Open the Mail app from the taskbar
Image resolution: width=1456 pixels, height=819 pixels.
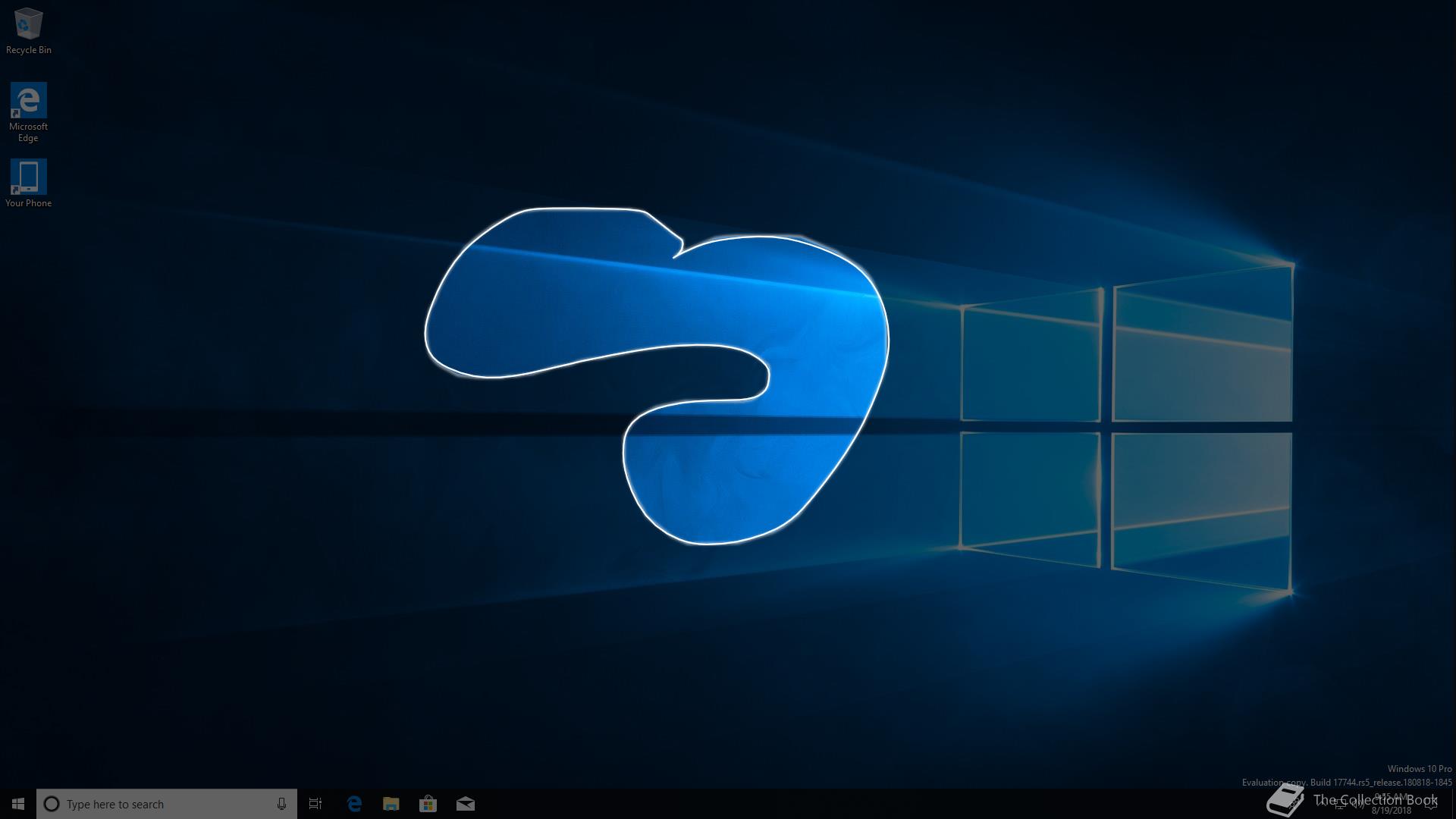[465, 804]
